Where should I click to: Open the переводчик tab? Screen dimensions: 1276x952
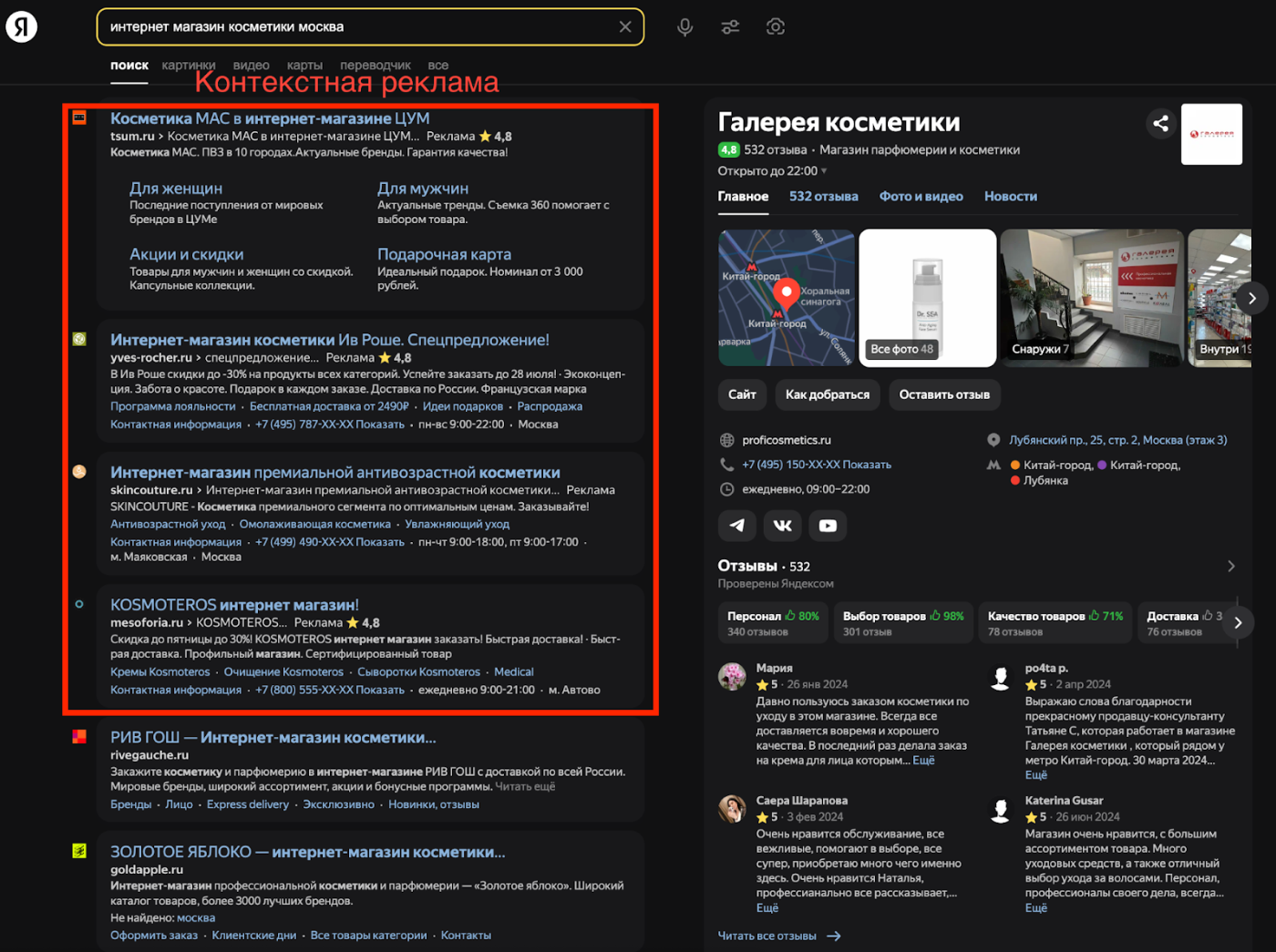coord(376,66)
